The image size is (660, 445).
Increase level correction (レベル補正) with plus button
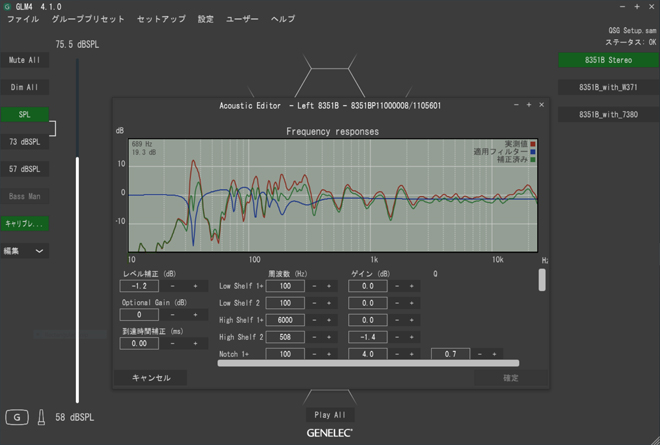click(x=196, y=286)
